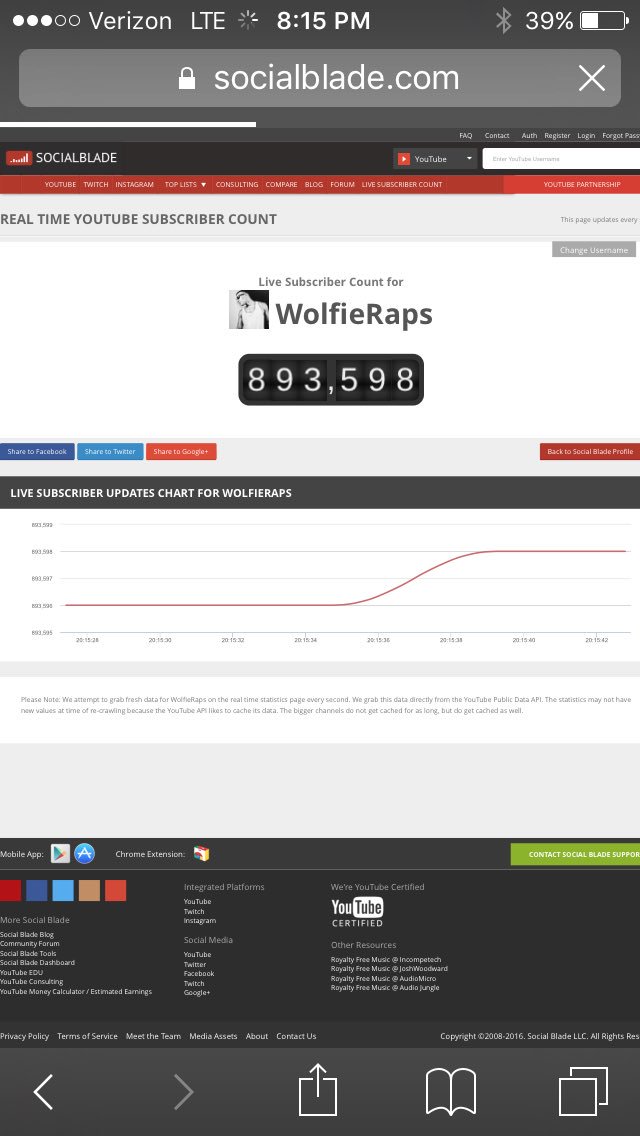Click Google+ under Social Media
The width and height of the screenshot is (640, 1136).
click(x=197, y=993)
